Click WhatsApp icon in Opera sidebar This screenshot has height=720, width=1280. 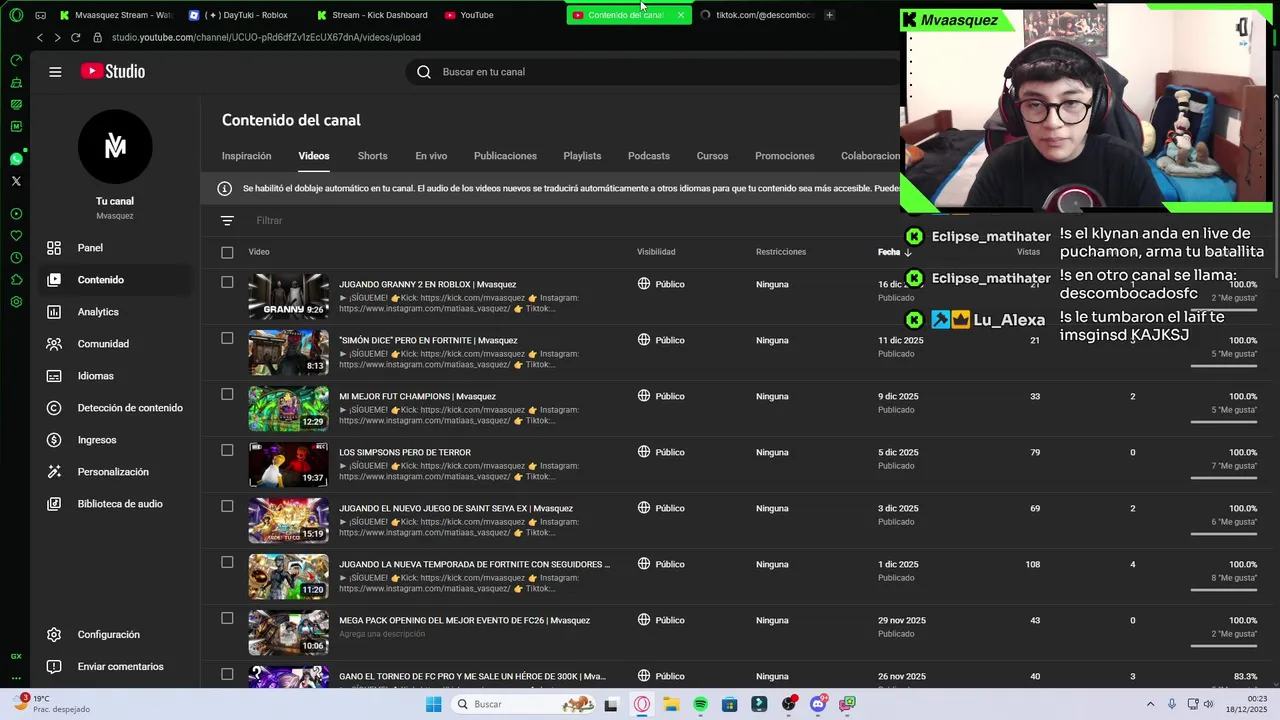(x=16, y=159)
